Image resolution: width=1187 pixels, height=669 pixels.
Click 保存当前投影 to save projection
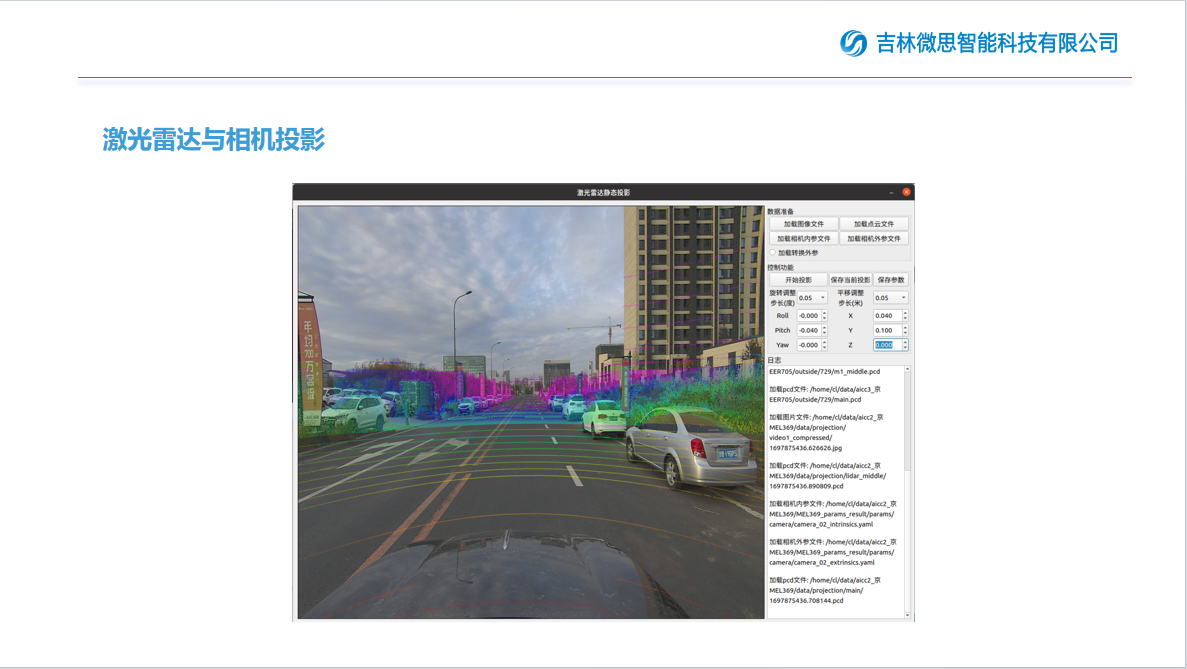pos(850,280)
